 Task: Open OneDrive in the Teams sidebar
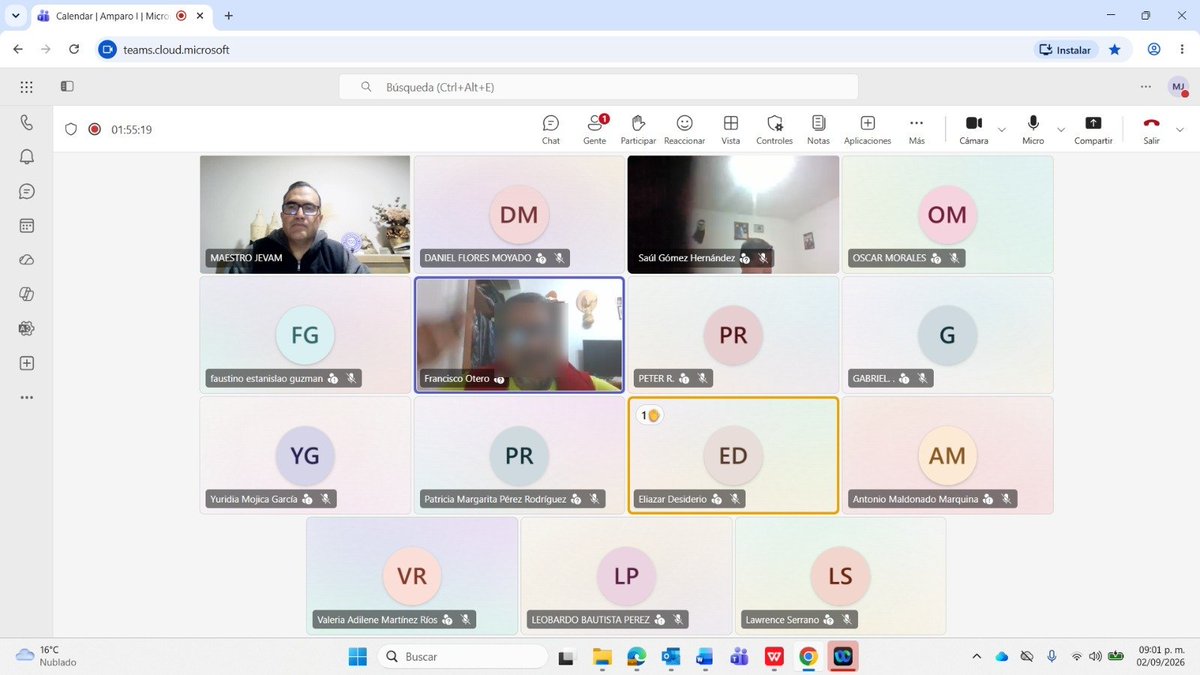27,260
